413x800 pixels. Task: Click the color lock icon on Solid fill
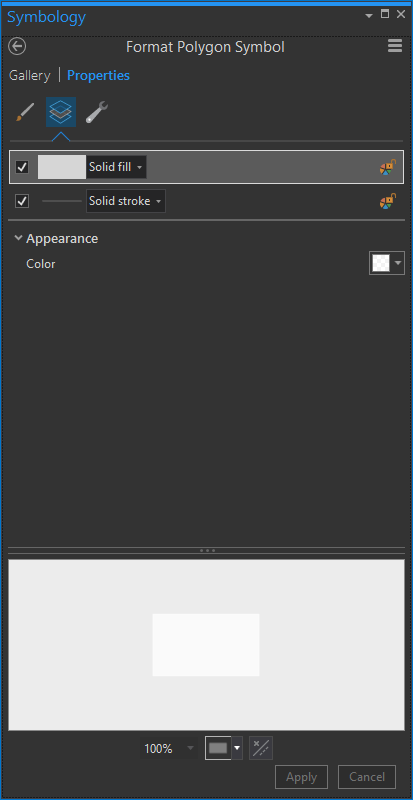388,167
